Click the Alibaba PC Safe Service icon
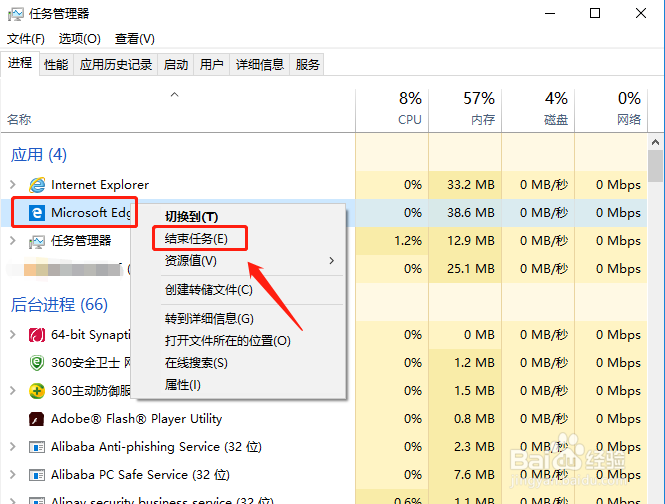Screen dimensions: 665x504 click(x=37, y=475)
